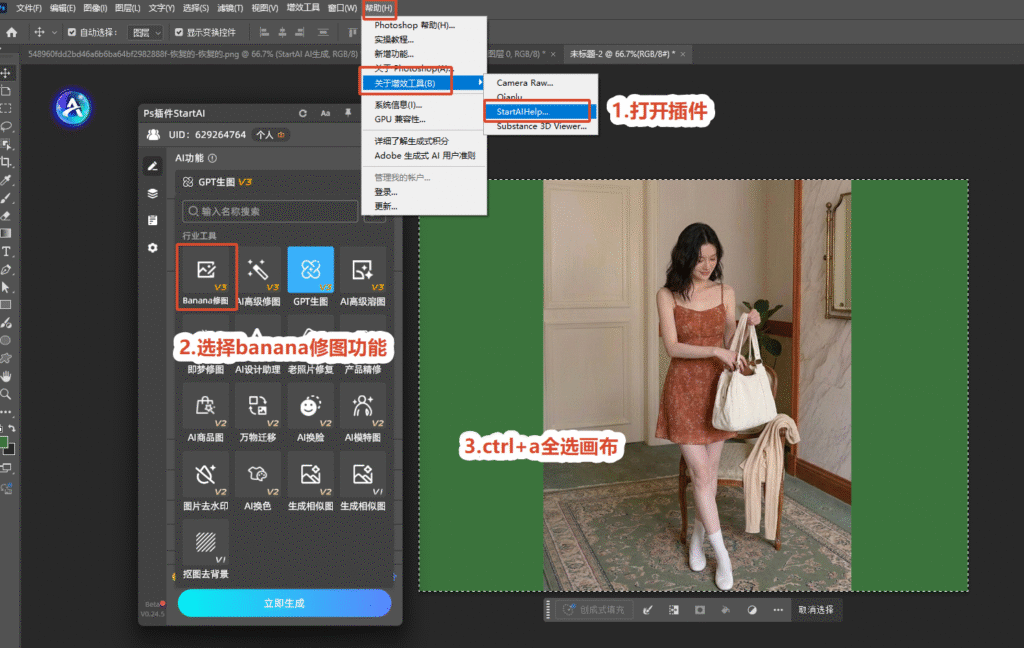This screenshot has height=648, width=1024.
Task: Toggle the 显示变换控件 checkbox
Action: tap(179, 32)
